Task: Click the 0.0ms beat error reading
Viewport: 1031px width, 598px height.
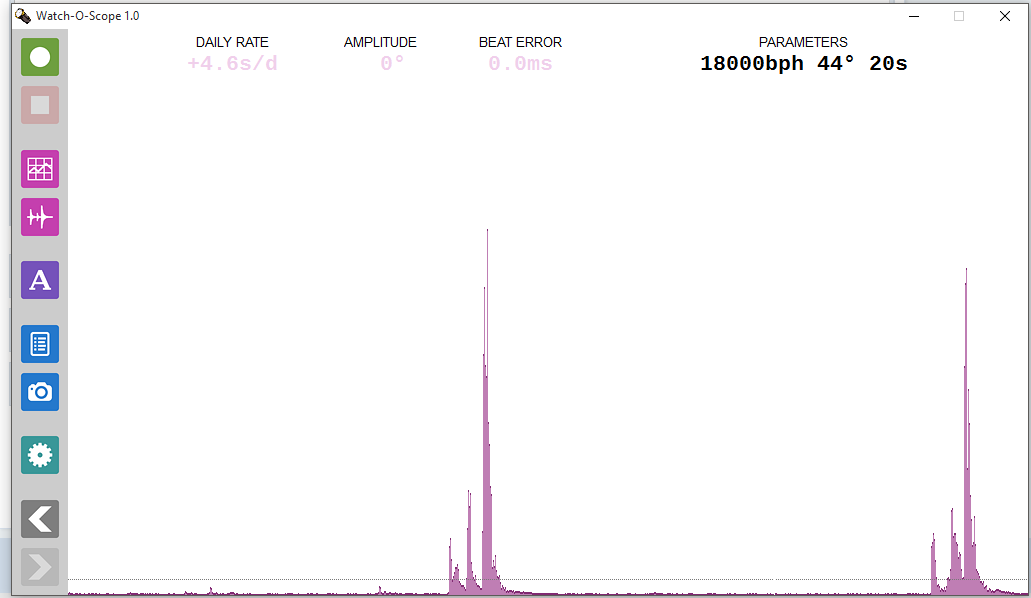Action: coord(520,64)
